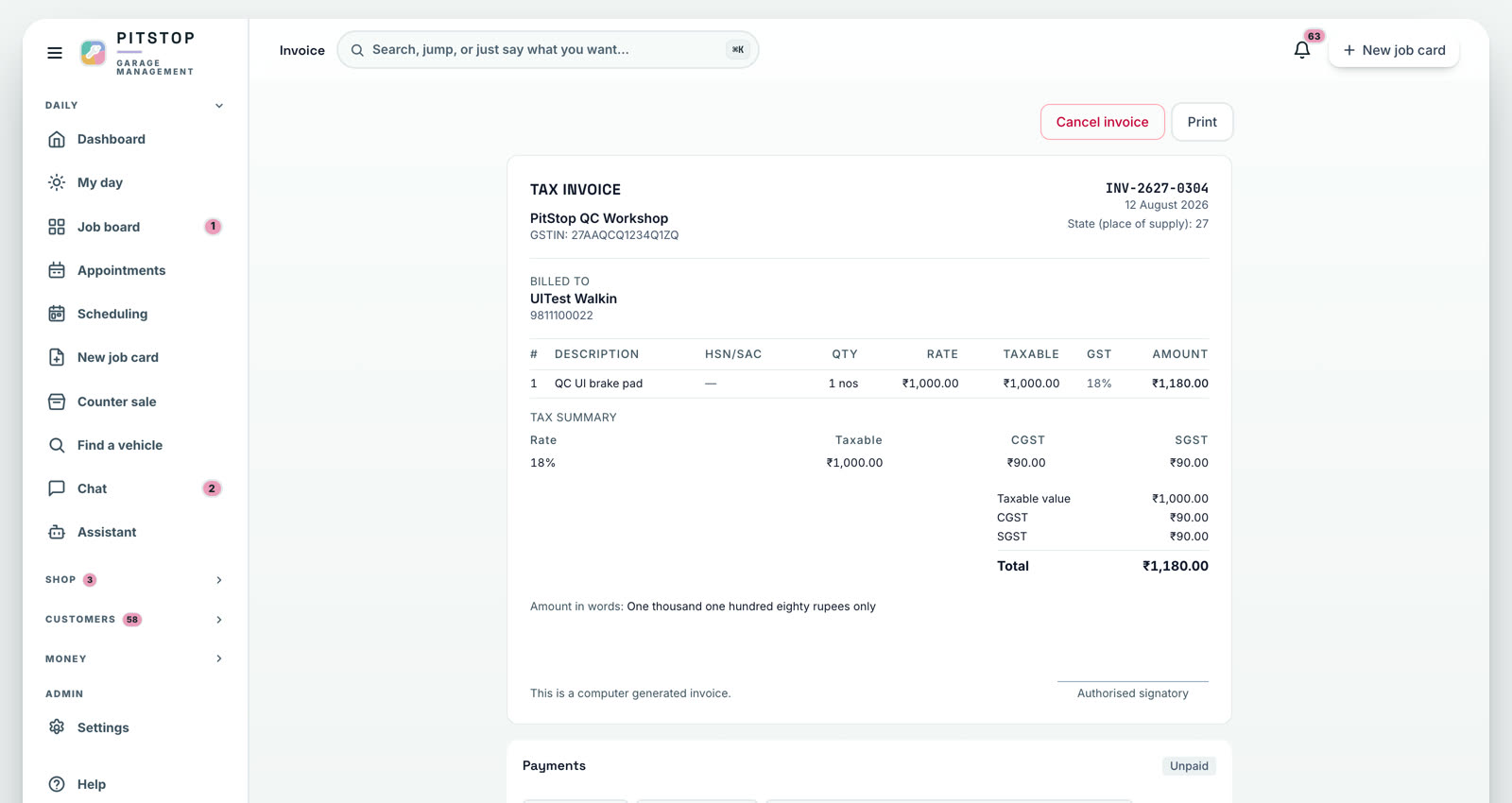Open Settings from Admin section
Image resolution: width=1512 pixels, height=803 pixels.
(x=134, y=727)
